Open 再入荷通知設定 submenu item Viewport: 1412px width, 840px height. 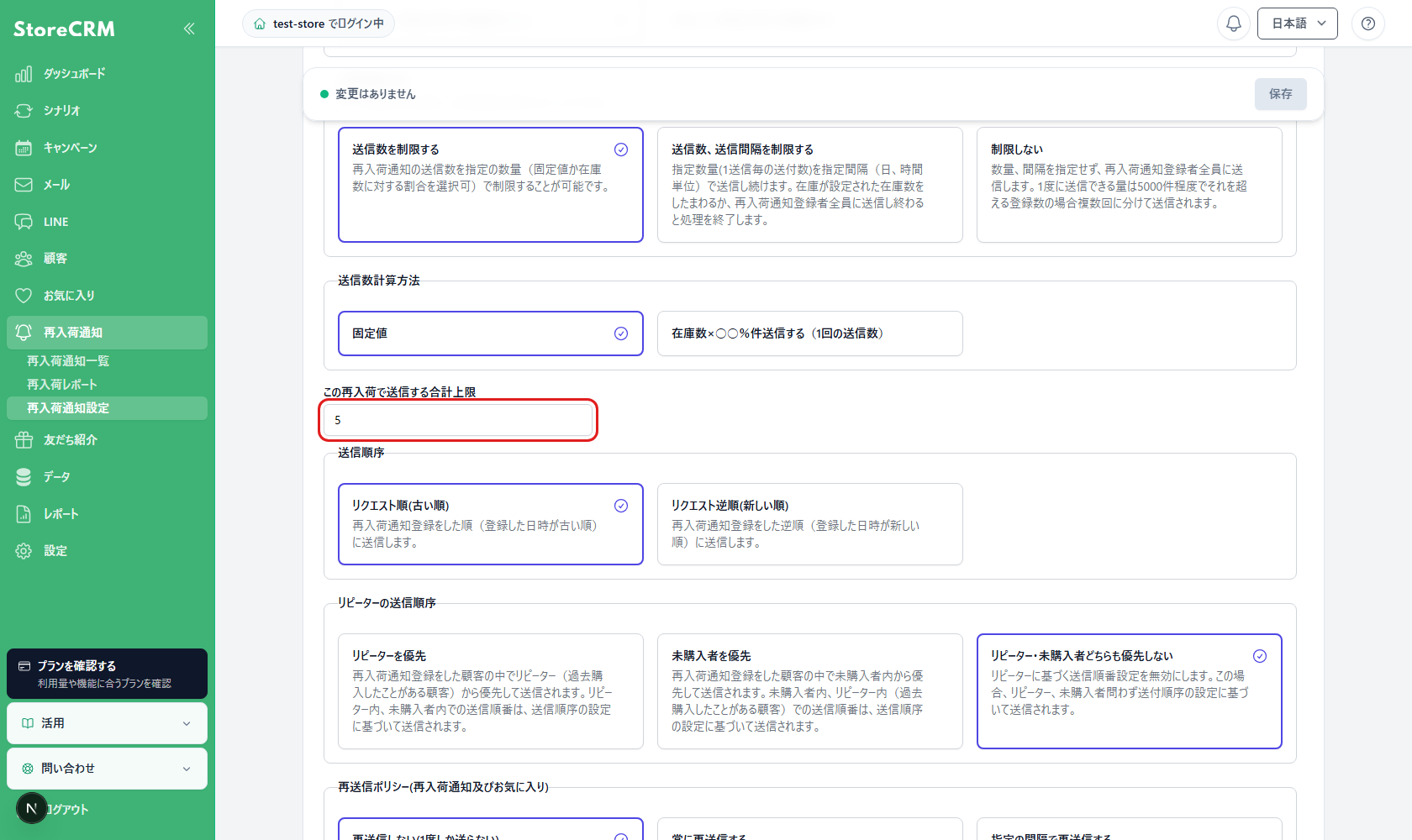(x=107, y=408)
